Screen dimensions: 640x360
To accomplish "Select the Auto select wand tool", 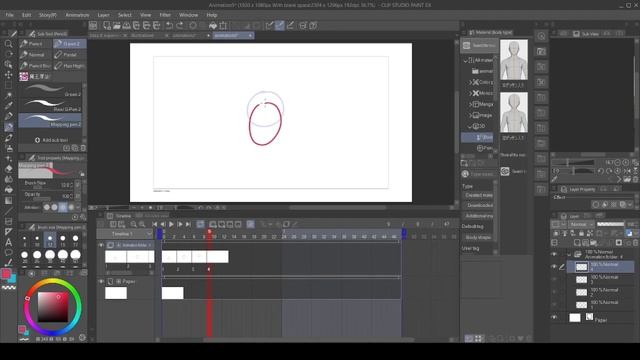I will (x=8, y=96).
